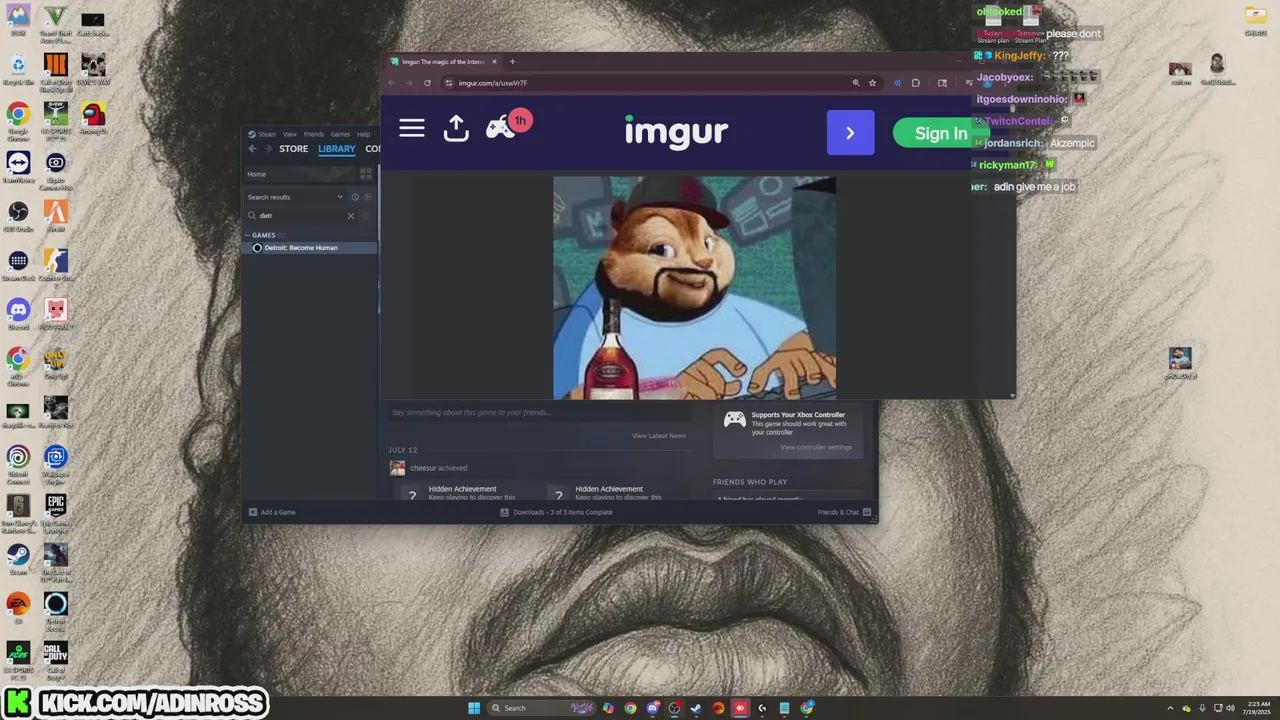Open the Help menu in Steam
The image size is (1280, 720).
pyautogui.click(x=363, y=134)
